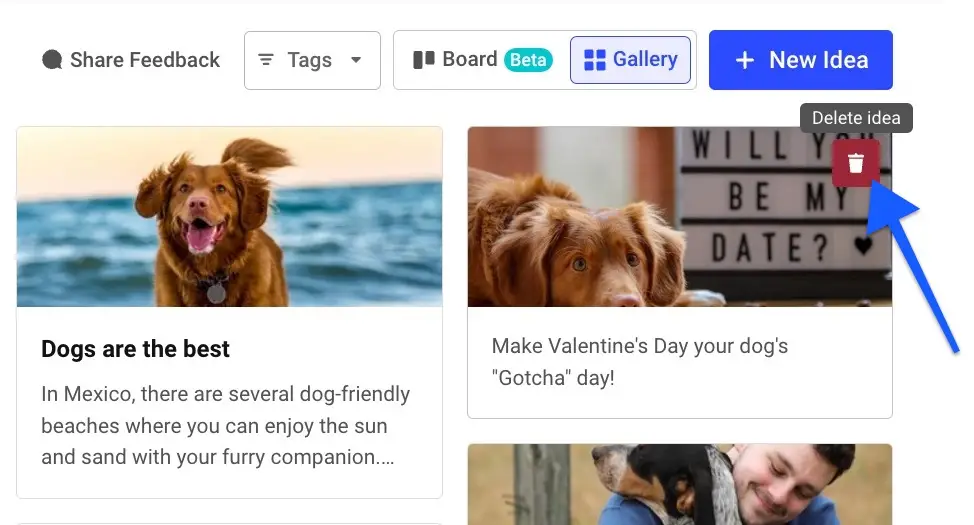Create a New Idea
This screenshot has width=974, height=525.
tap(801, 60)
